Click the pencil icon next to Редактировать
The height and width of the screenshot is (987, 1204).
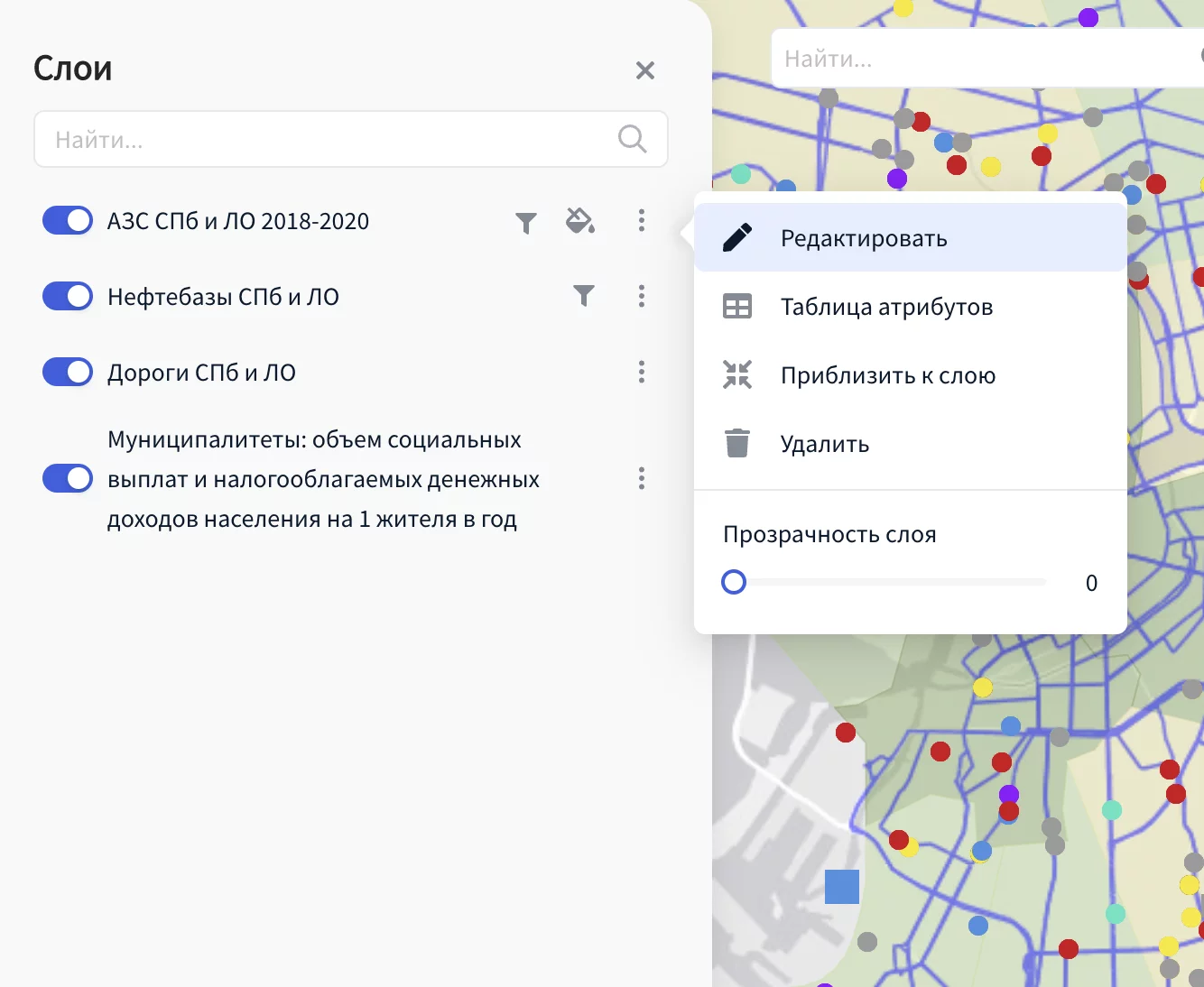[x=737, y=238]
